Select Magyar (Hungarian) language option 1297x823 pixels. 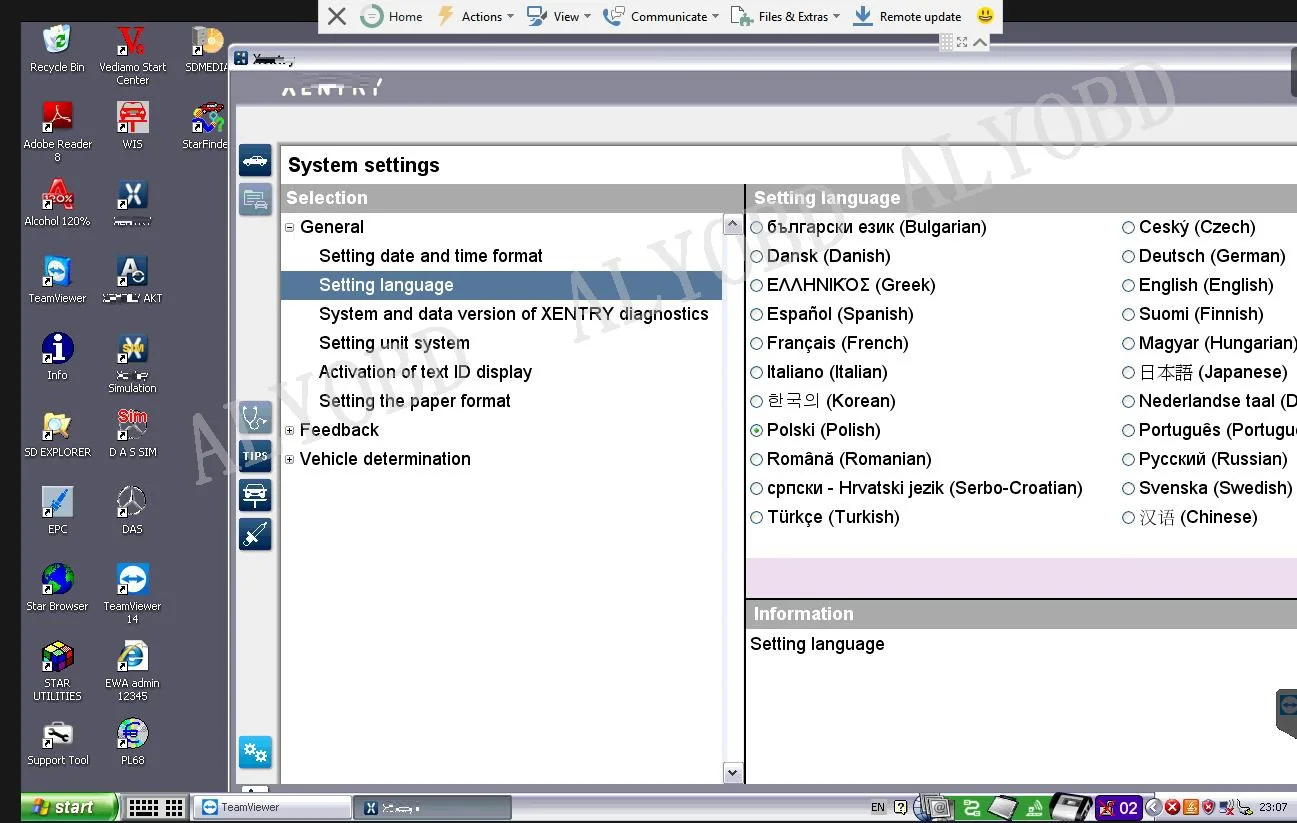[1128, 343]
